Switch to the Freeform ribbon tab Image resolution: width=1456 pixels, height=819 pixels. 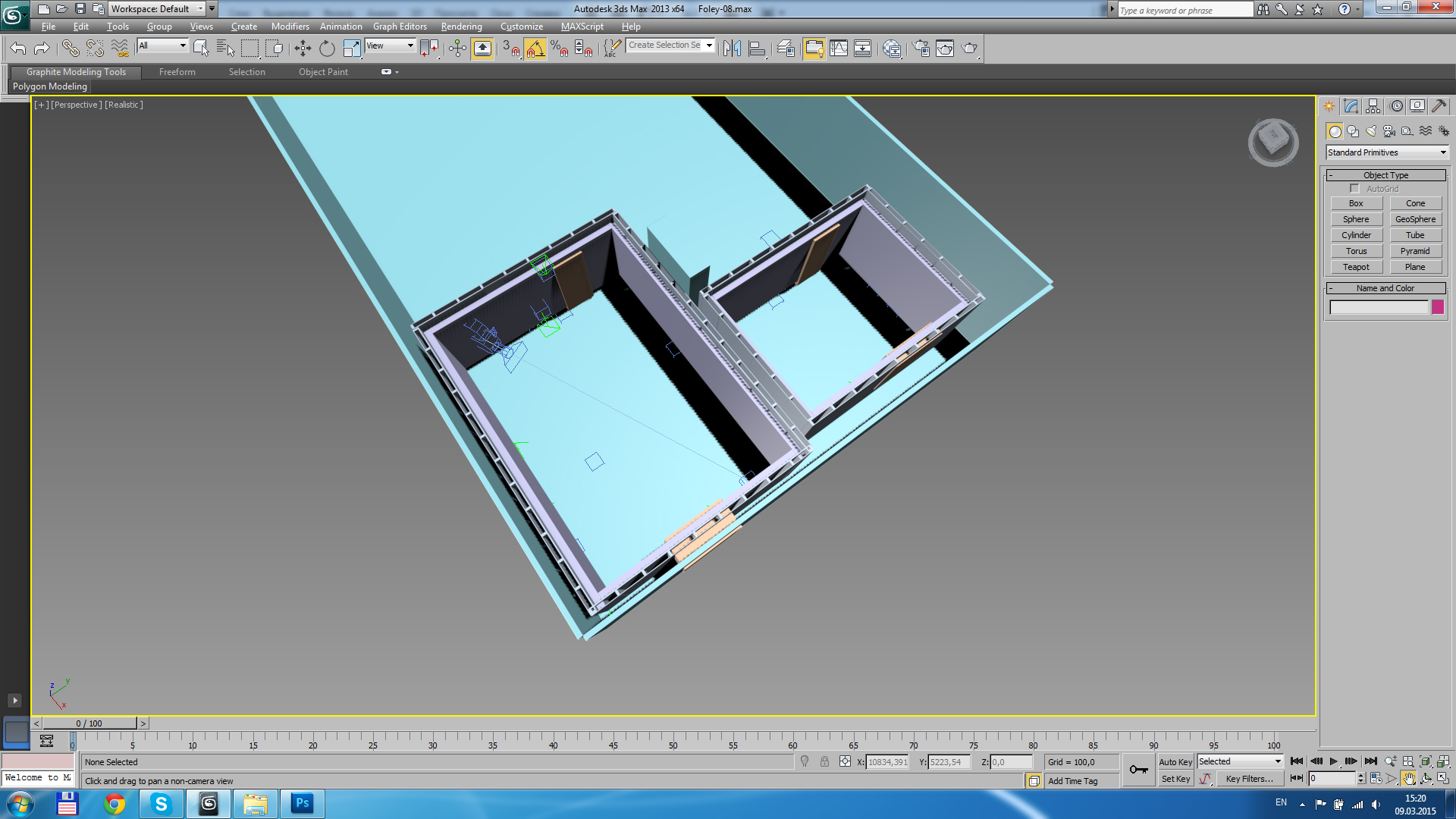(177, 72)
